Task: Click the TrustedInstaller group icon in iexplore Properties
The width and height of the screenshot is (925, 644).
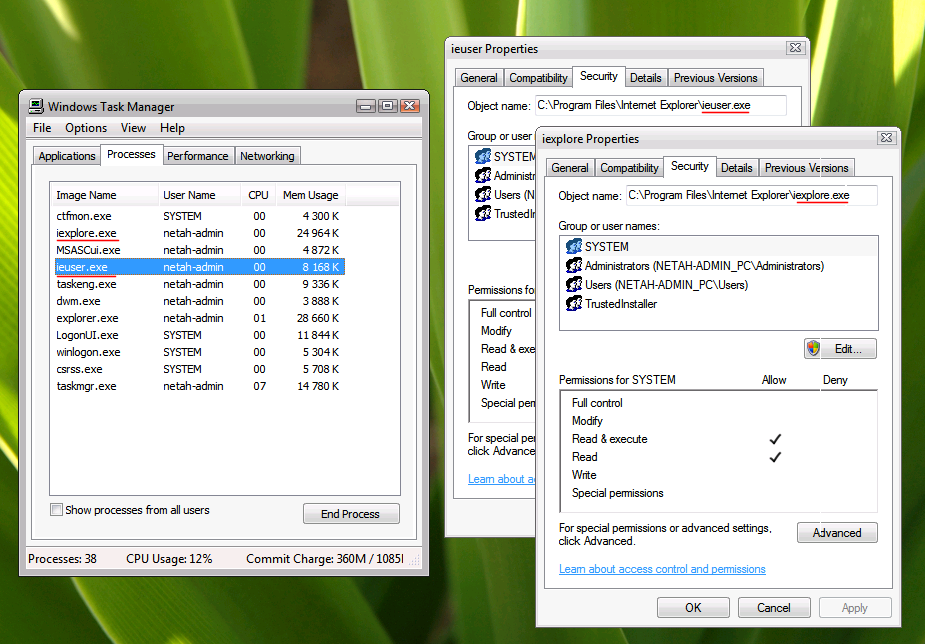Action: 574,304
